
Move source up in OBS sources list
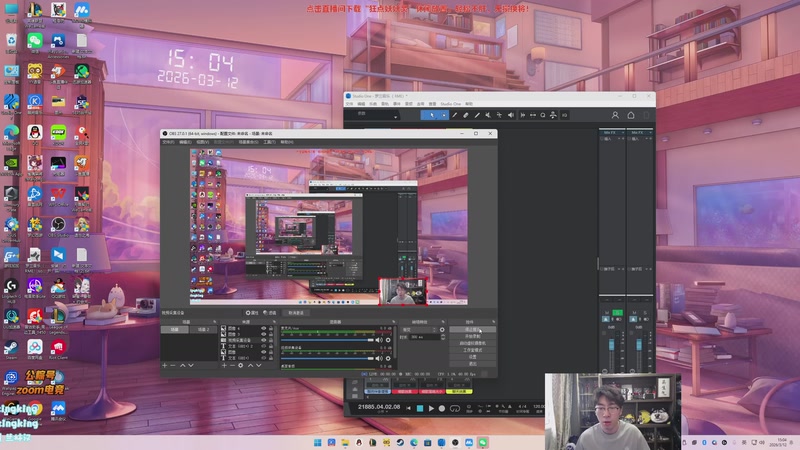250,365
